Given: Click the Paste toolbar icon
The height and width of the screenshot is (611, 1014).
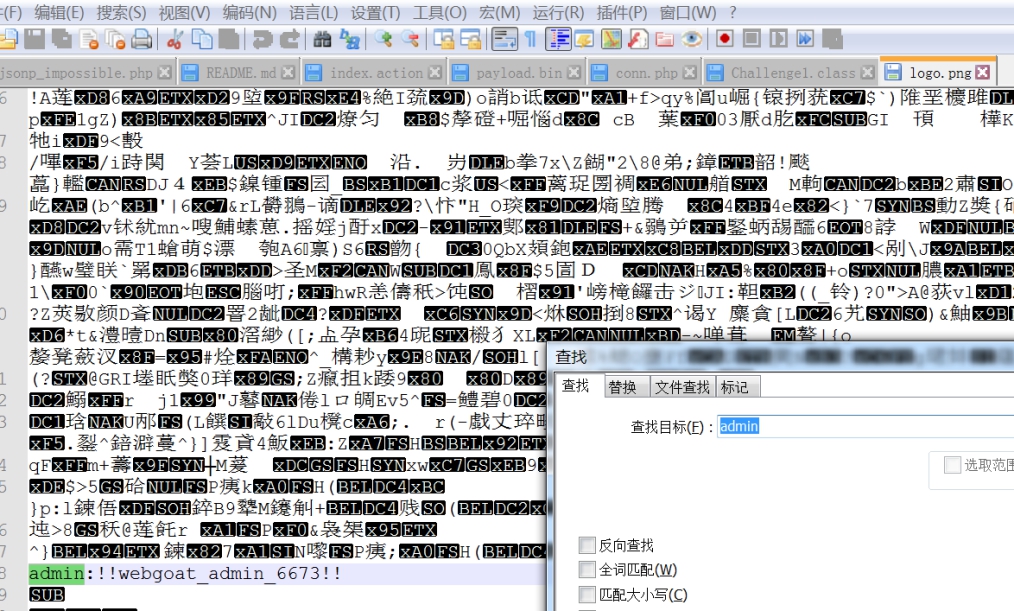Looking at the screenshot, I should [x=228, y=39].
